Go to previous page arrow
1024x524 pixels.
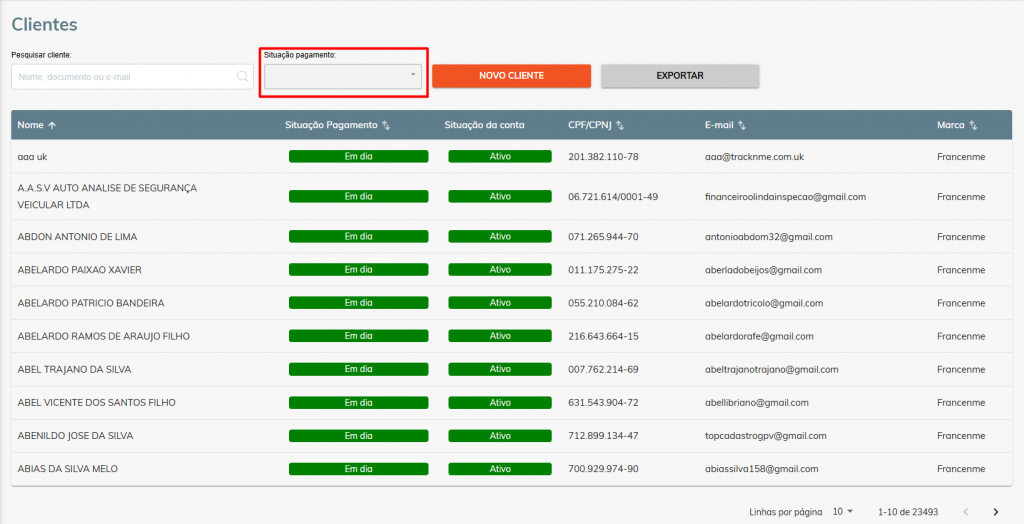(x=966, y=512)
